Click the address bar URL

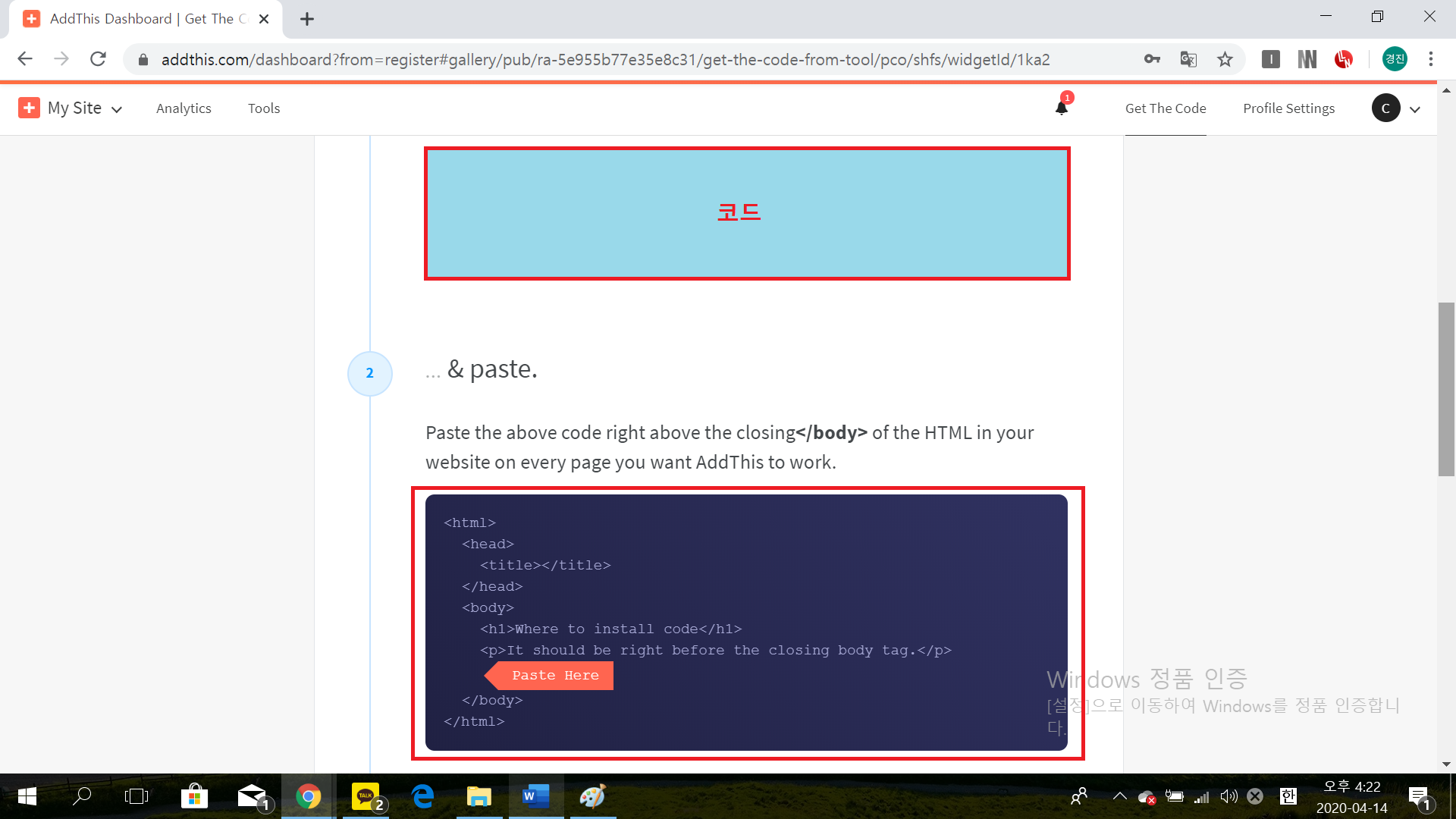tap(605, 59)
